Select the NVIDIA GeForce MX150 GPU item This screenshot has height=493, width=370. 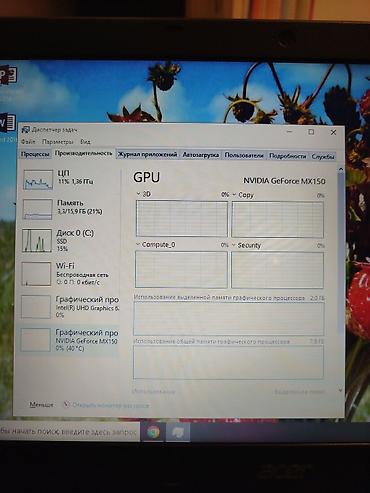(70, 340)
